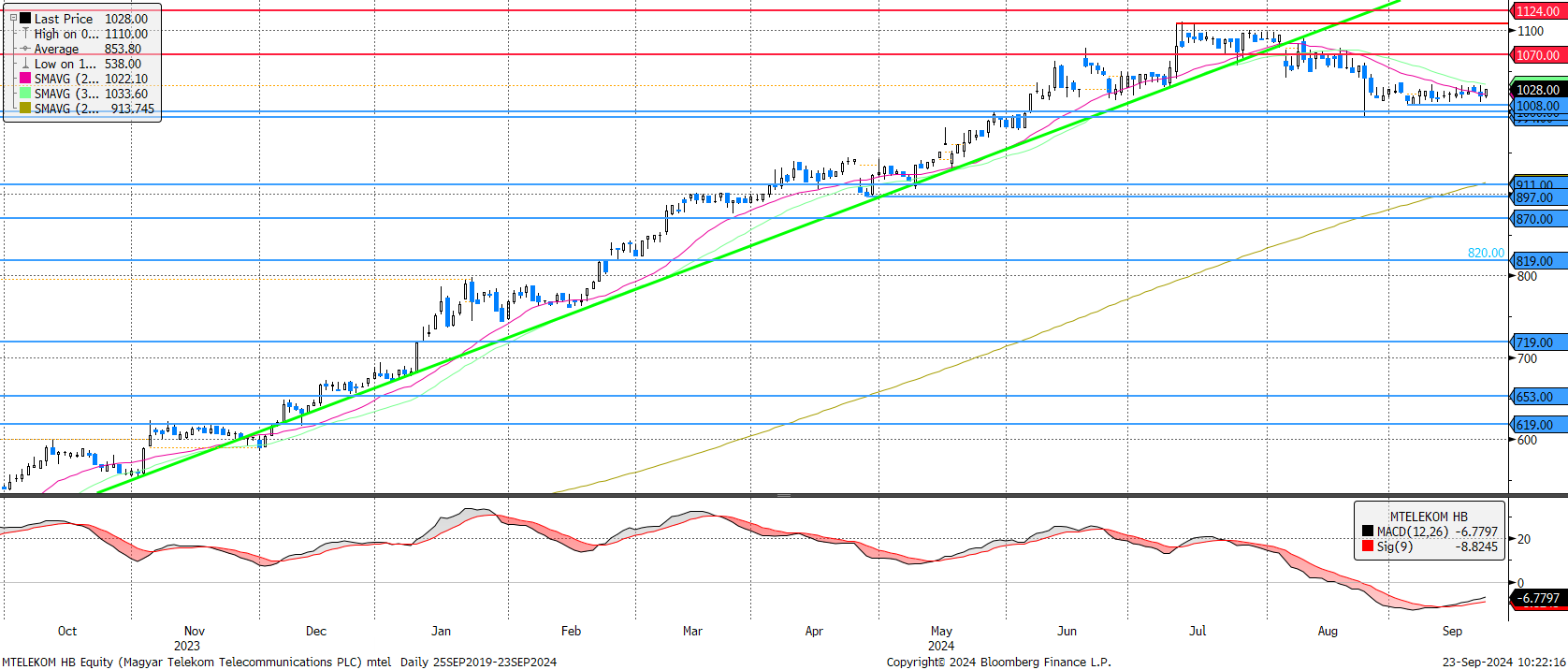Select SMAVG legend row valued 1022.10
The height and width of the screenshot is (670, 1568).
tap(83, 79)
